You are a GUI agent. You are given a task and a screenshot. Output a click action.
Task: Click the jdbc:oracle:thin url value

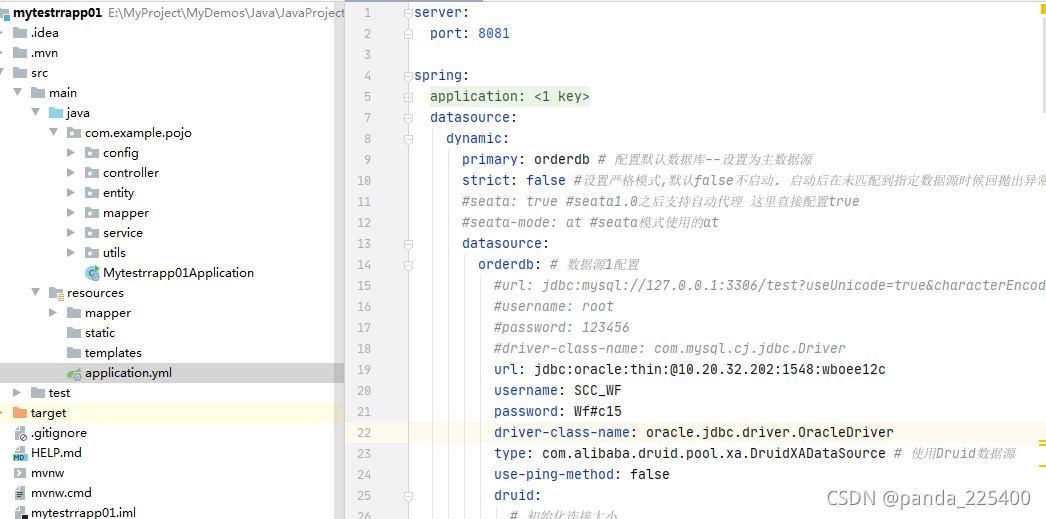click(709, 370)
